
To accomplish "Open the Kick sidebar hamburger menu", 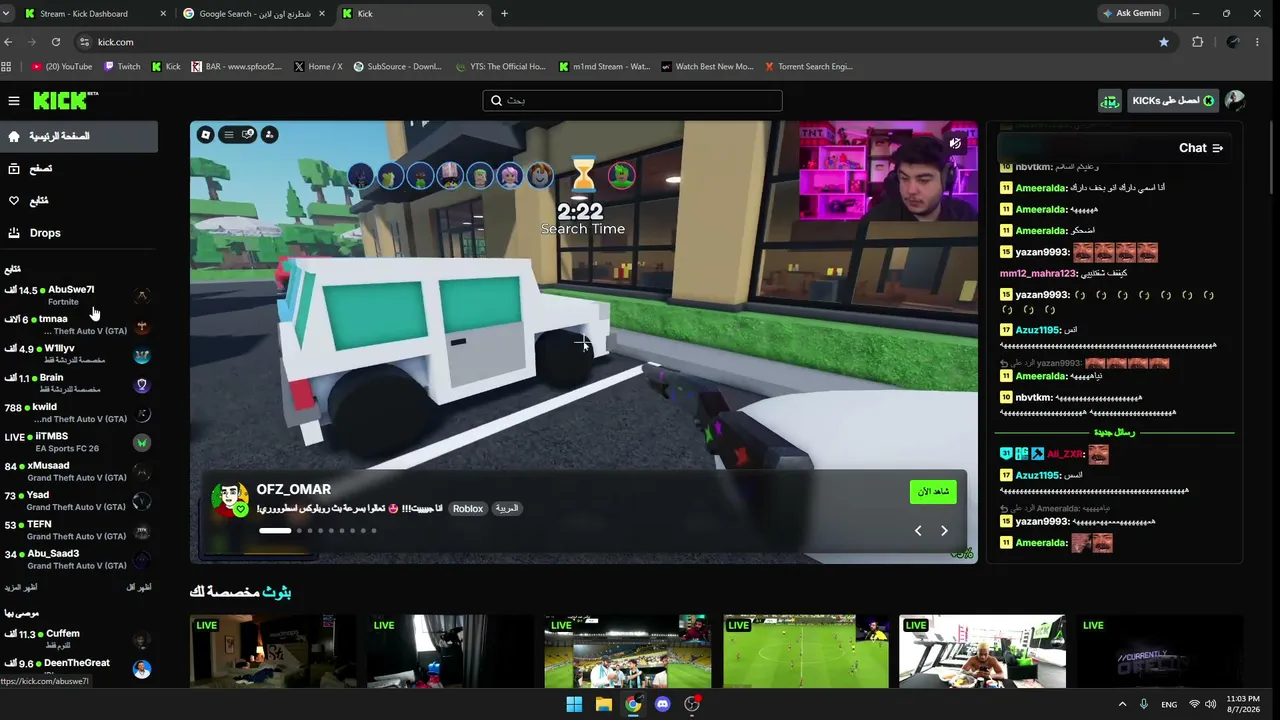I will [14, 101].
